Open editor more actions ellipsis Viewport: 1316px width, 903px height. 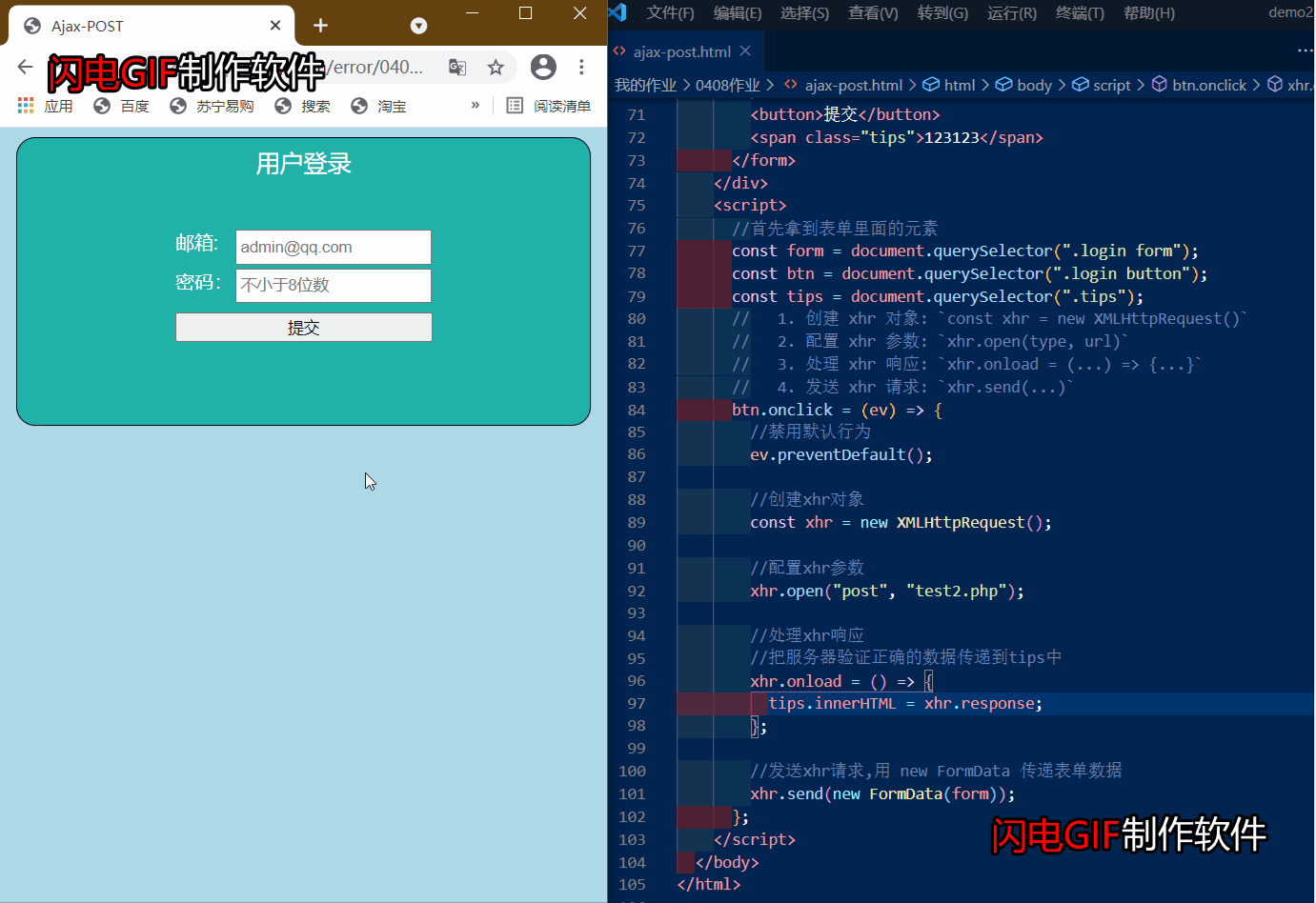point(1305,51)
